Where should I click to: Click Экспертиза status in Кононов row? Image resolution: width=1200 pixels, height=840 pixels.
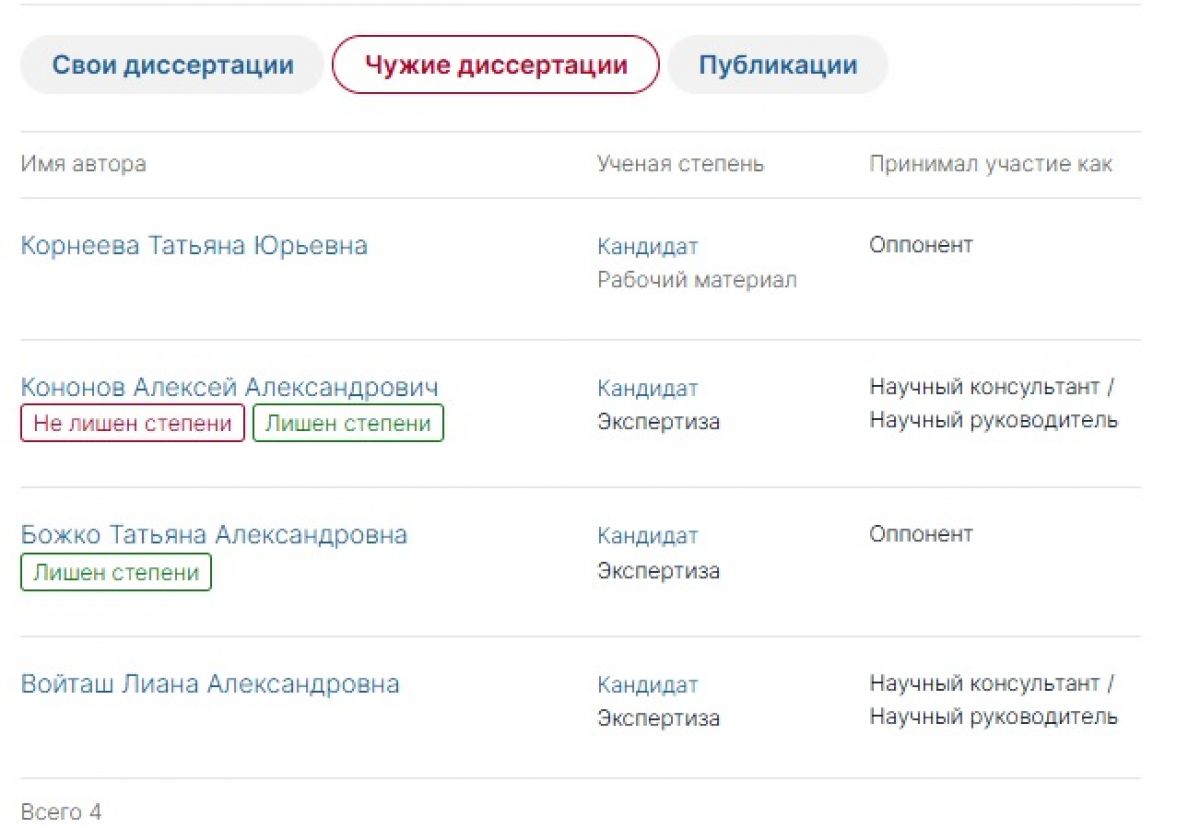[658, 422]
